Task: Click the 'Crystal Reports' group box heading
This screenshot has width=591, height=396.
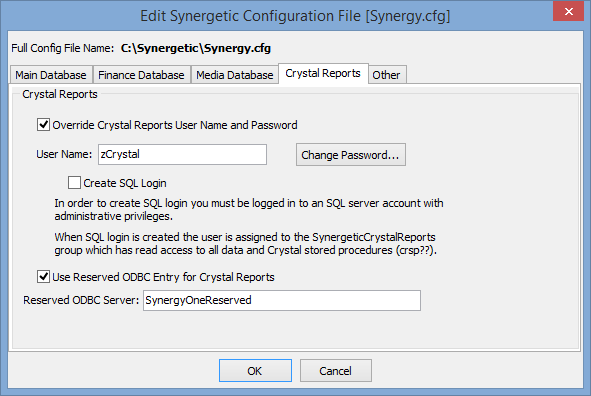Action: (x=60, y=94)
